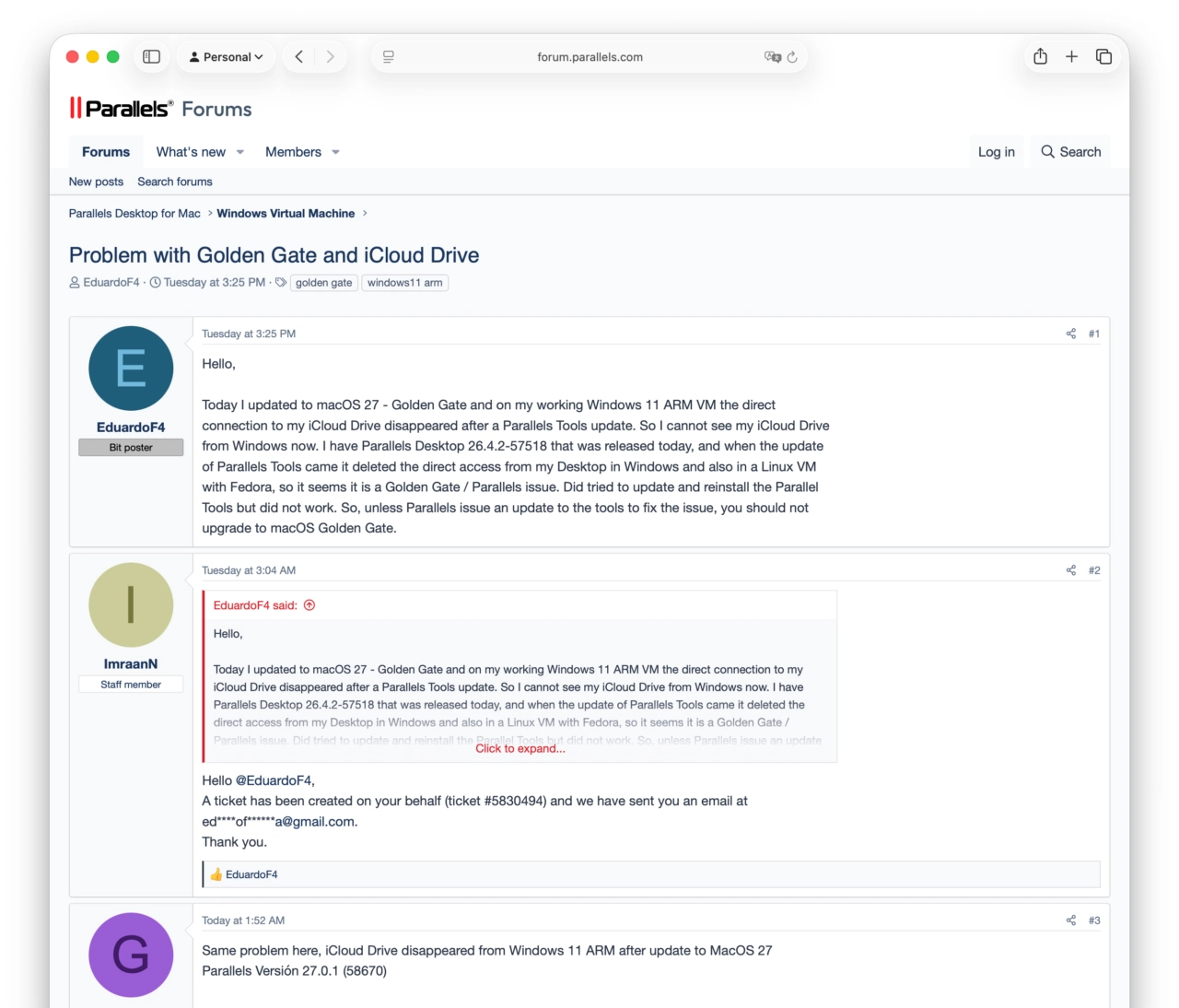Go to Windows Virtual Machine breadcrumb

tap(286, 213)
